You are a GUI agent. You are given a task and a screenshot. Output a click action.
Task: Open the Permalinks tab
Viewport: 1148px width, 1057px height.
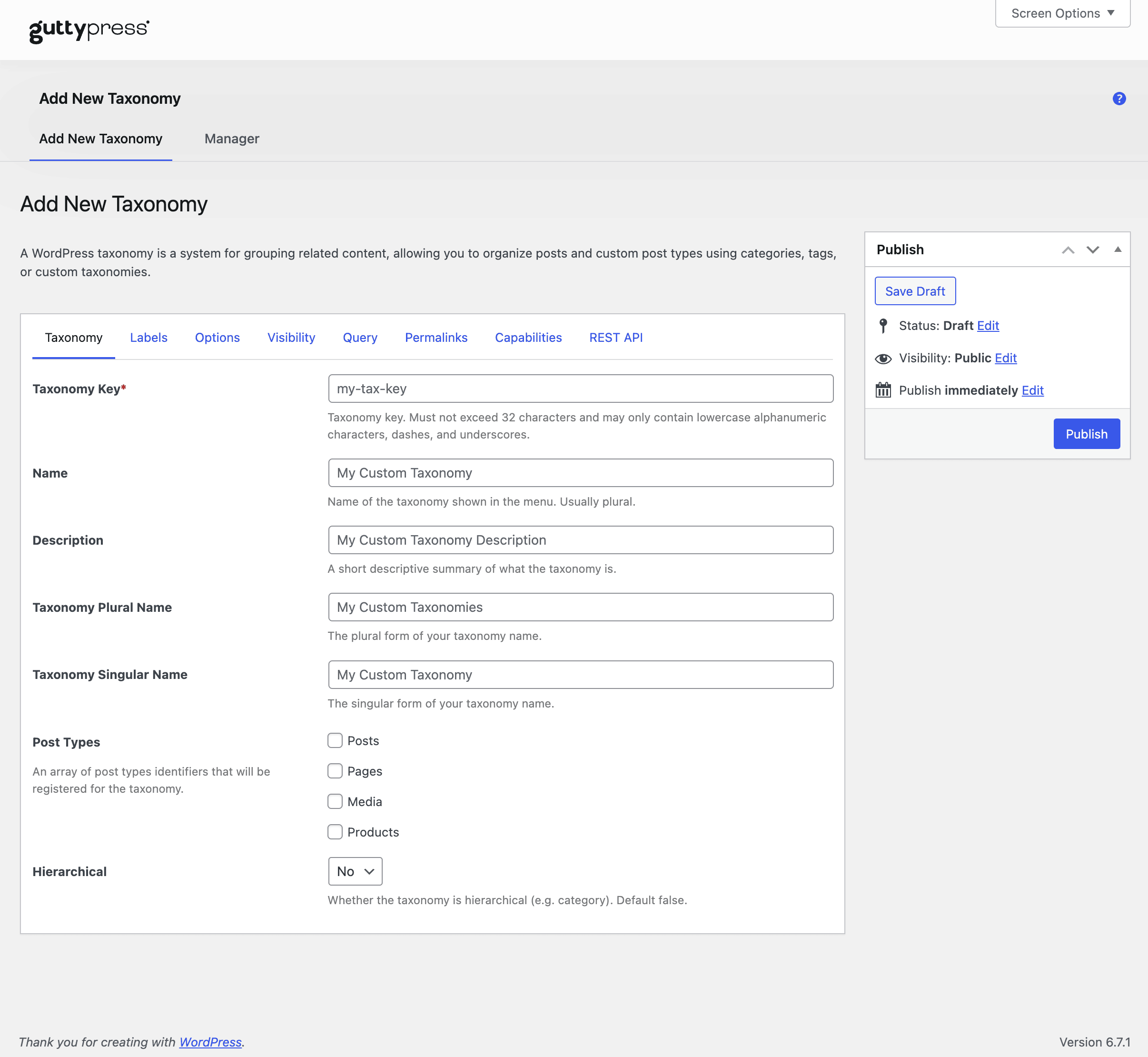[x=436, y=338]
